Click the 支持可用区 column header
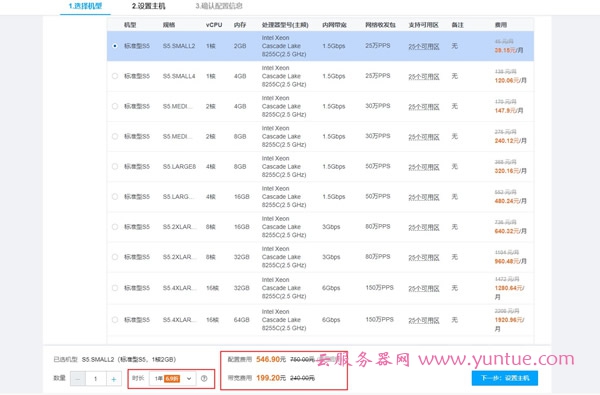Viewport: 600px width, 395px height. pos(423,25)
